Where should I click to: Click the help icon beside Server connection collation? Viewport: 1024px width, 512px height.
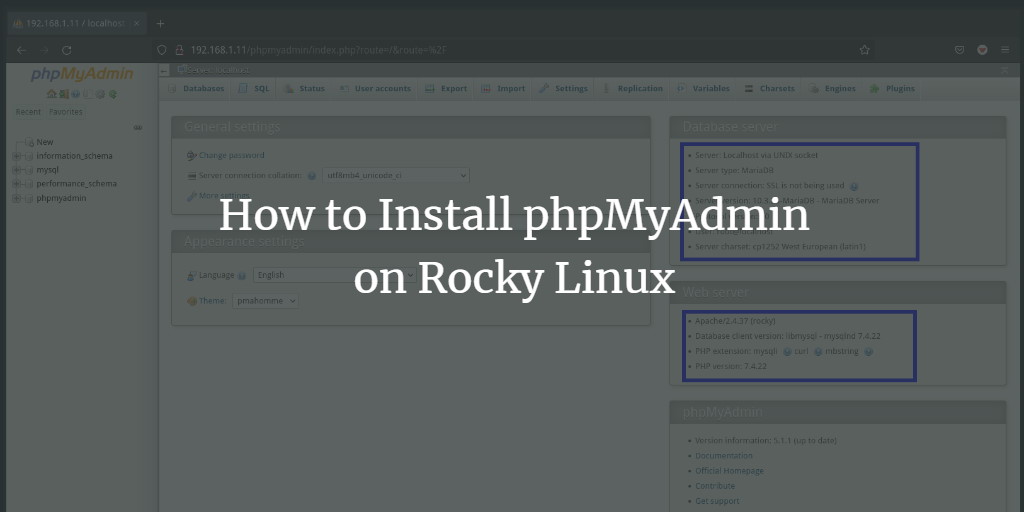pos(312,176)
